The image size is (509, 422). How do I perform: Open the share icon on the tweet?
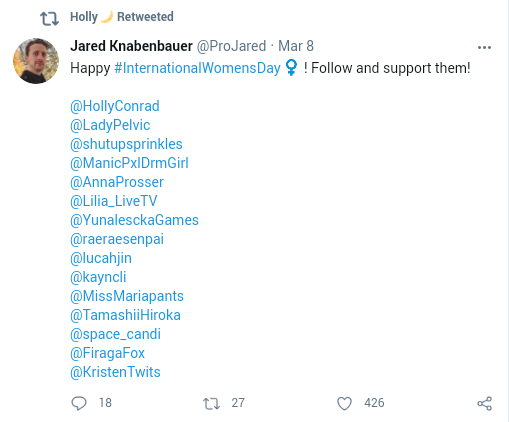click(x=484, y=403)
